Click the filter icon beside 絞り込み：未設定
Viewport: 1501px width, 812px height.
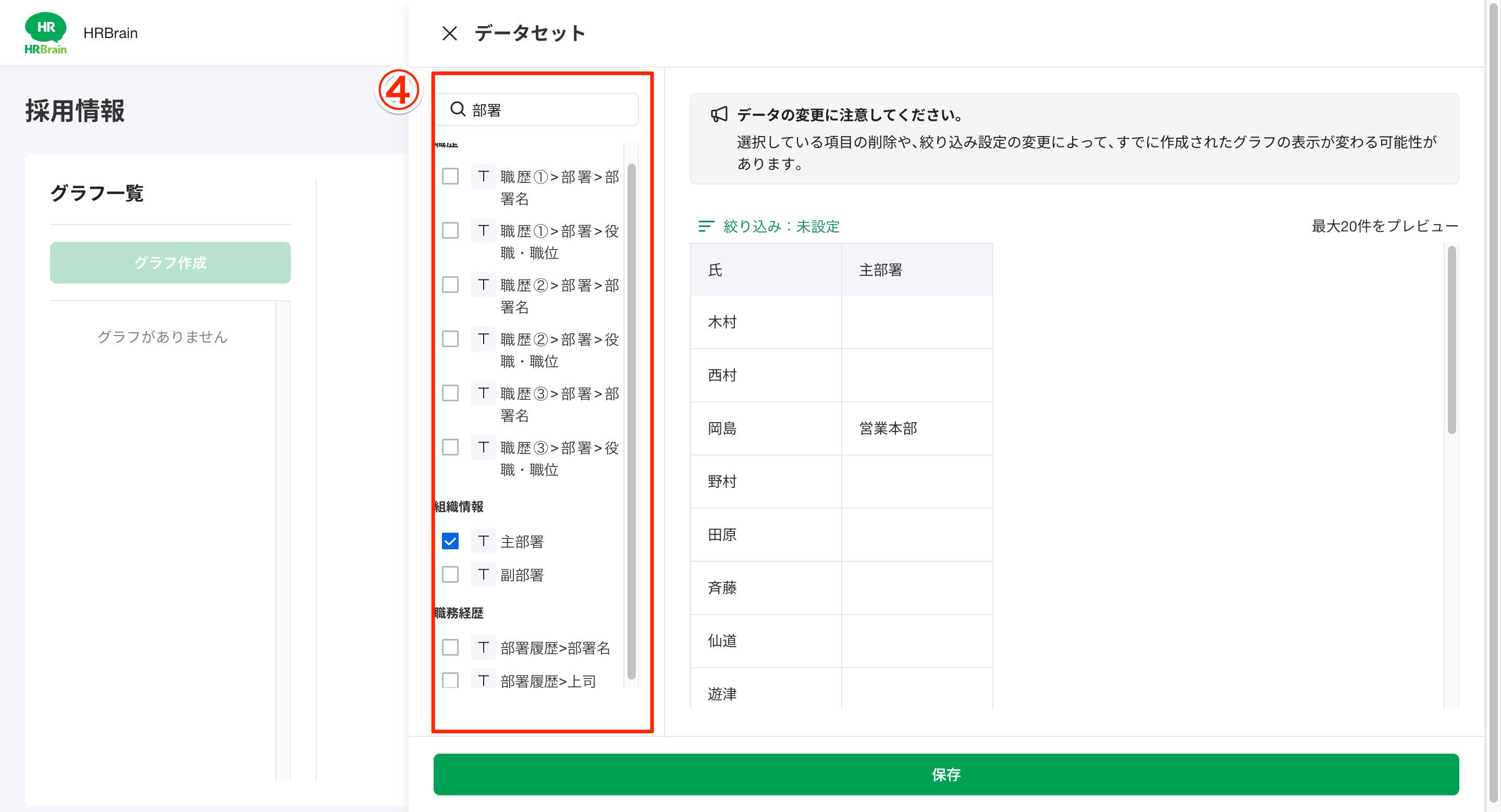706,226
